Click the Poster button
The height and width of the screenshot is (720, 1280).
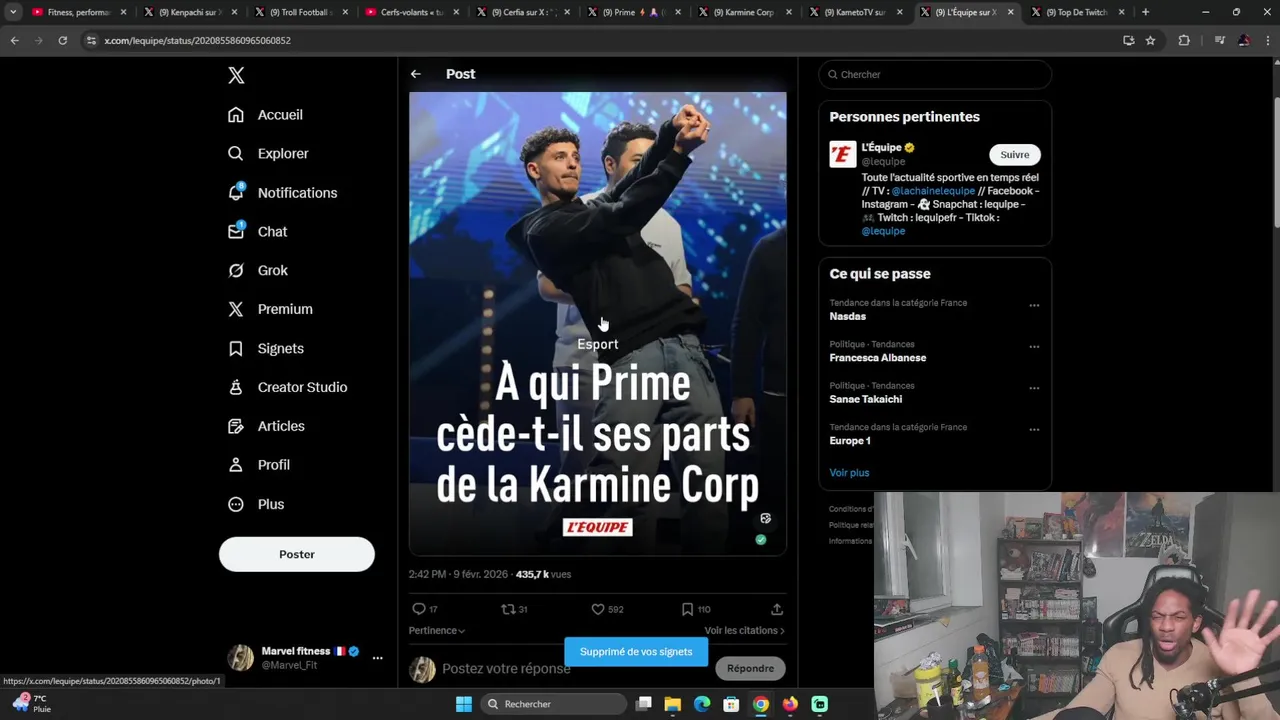point(297,554)
